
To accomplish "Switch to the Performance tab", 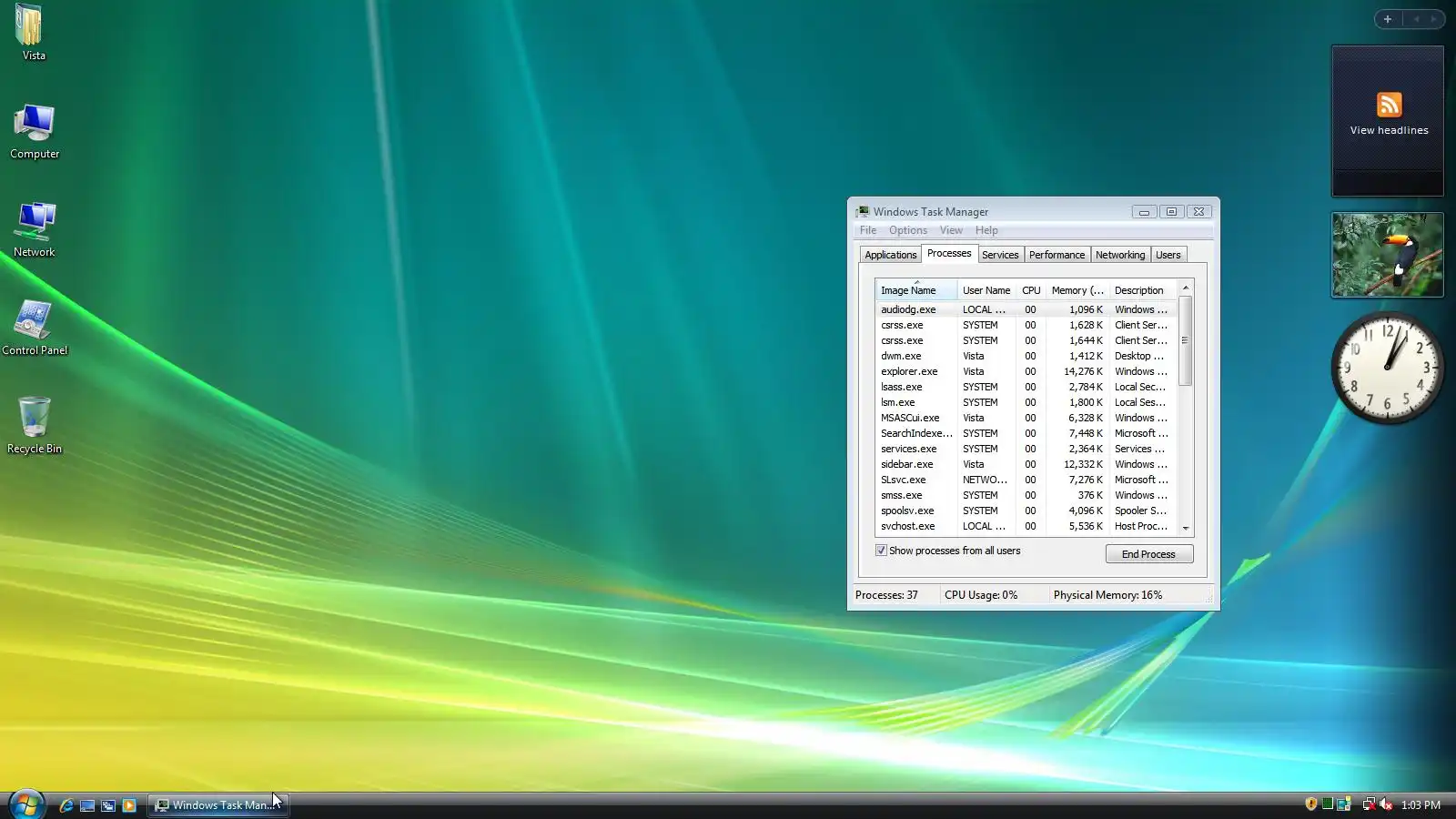I will [1057, 255].
